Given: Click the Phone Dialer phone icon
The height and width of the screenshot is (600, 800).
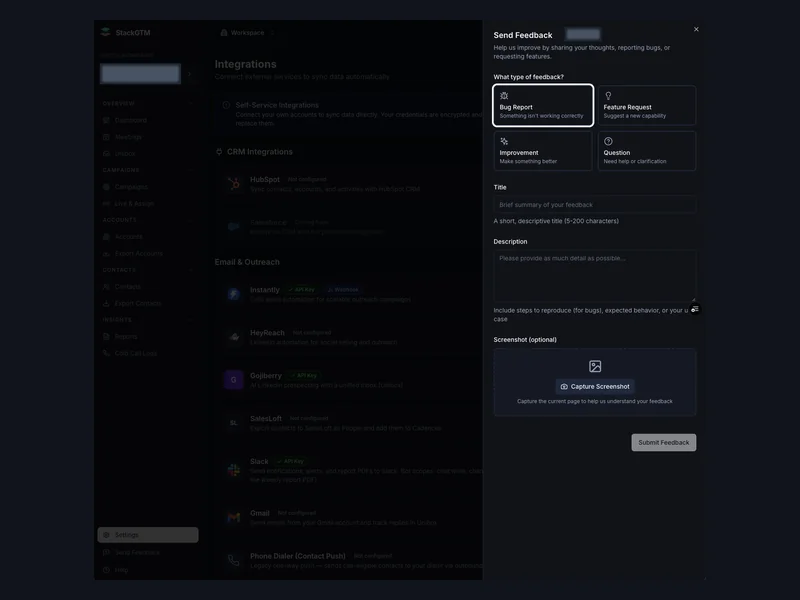Looking at the screenshot, I should click(234, 560).
